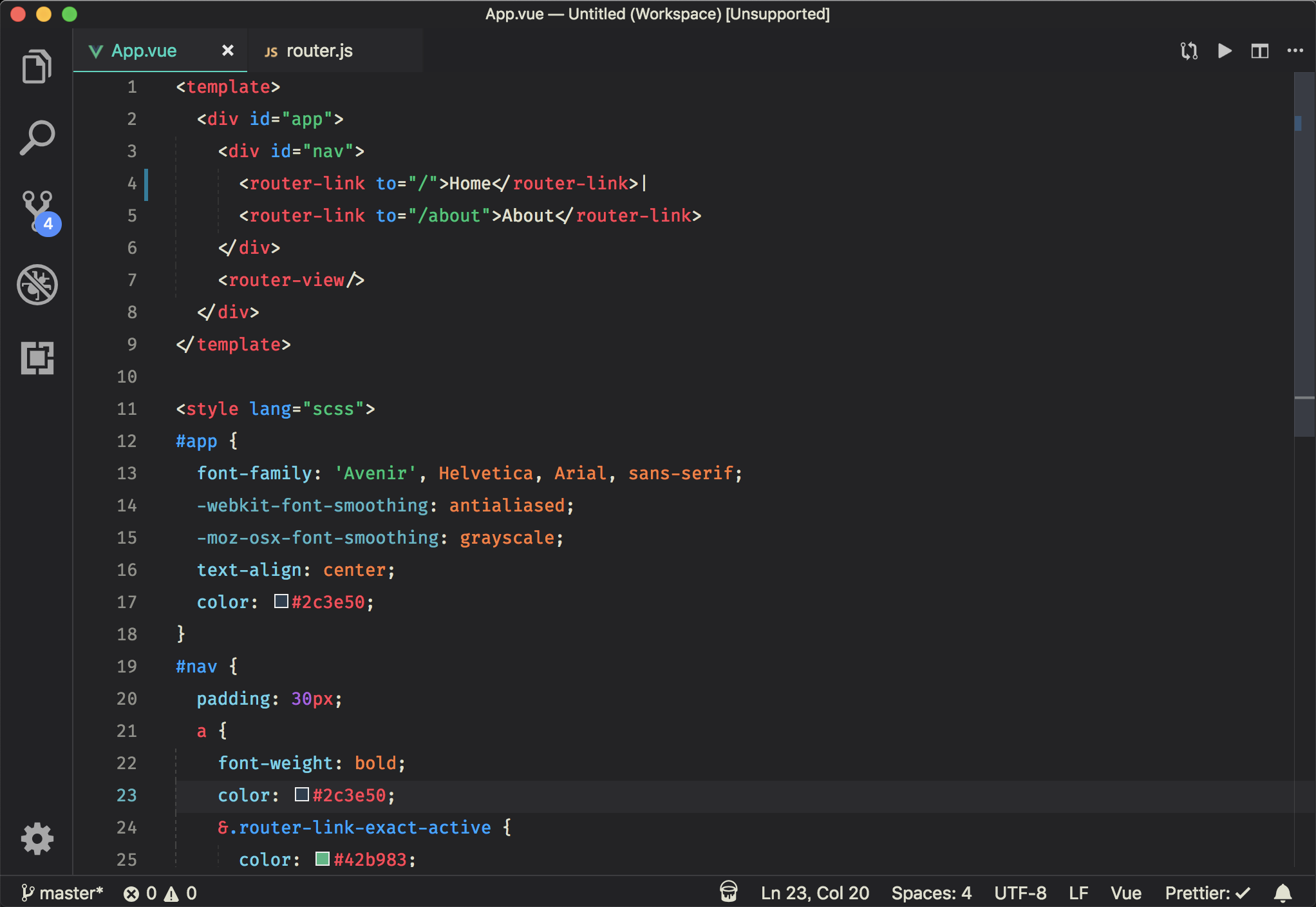Image resolution: width=1316 pixels, height=907 pixels.
Task: Close the App.vue tab
Action: click(x=227, y=51)
